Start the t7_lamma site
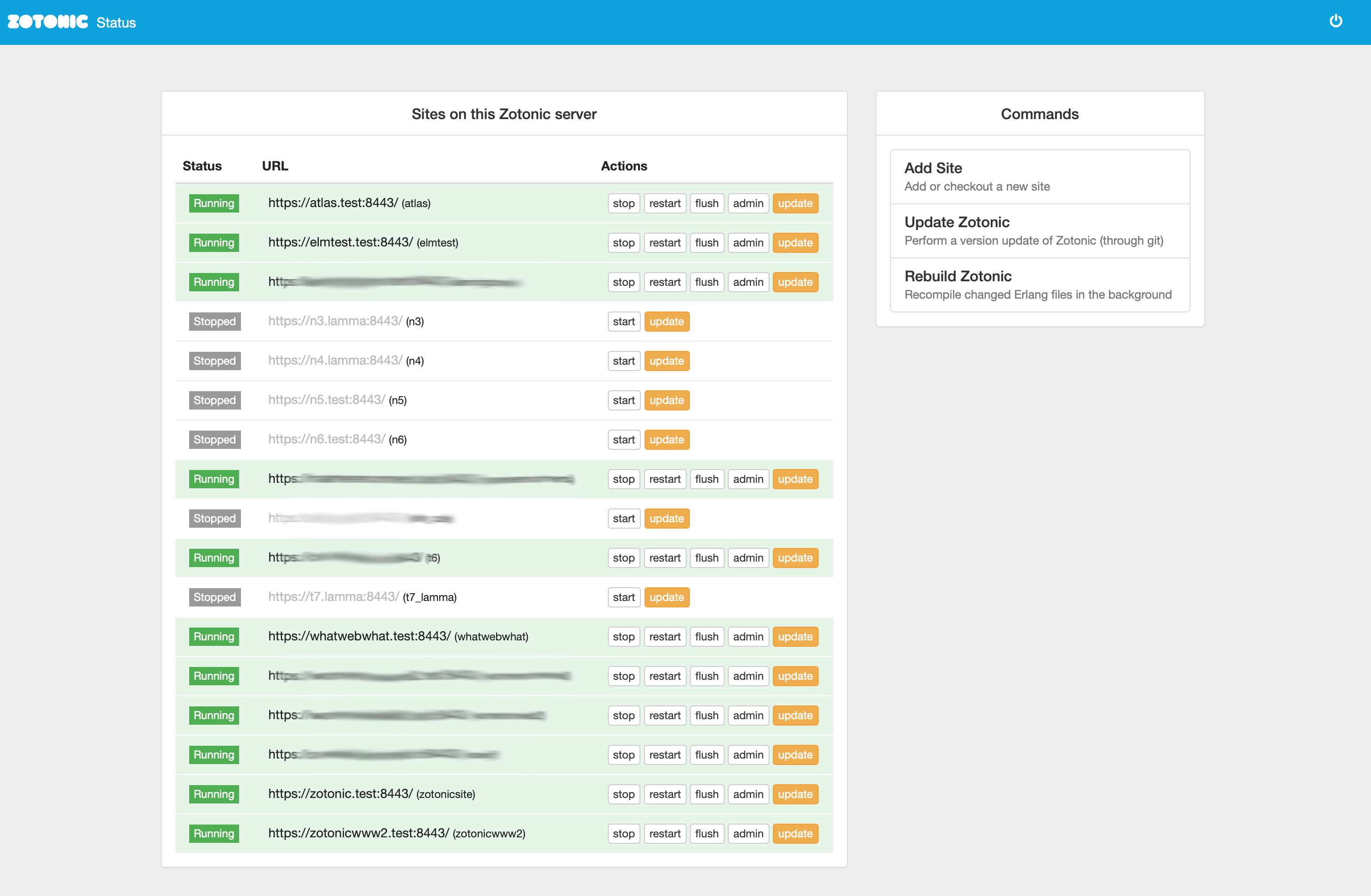This screenshot has width=1371, height=896. [623, 597]
